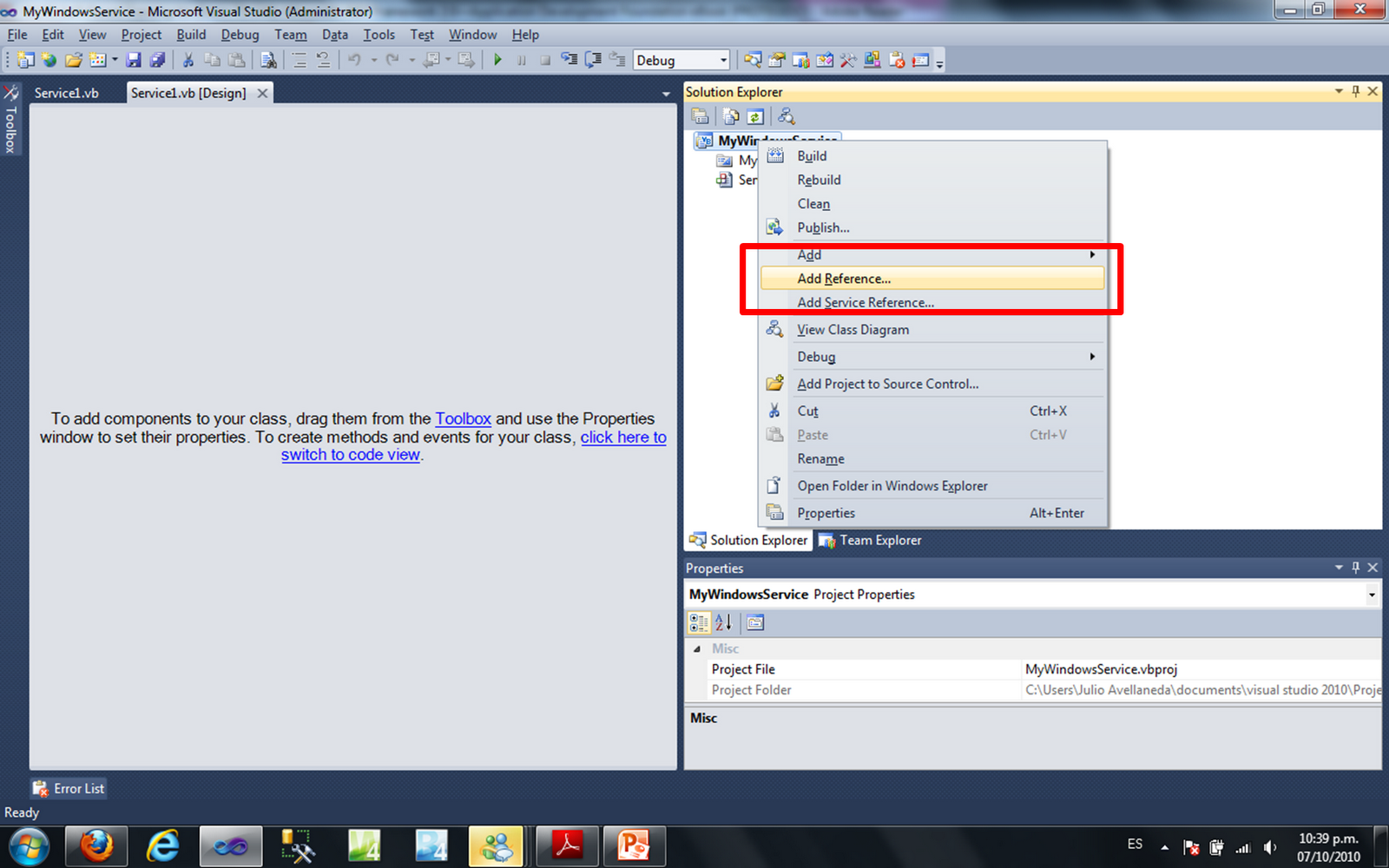Click the Undo icon on the toolbar
Screen dimensions: 1389x868
click(355, 59)
